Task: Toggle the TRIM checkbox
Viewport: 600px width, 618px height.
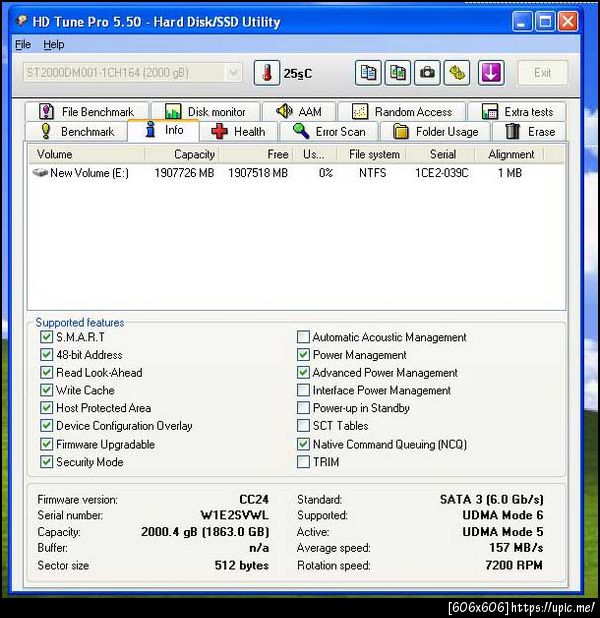Action: [x=303, y=462]
